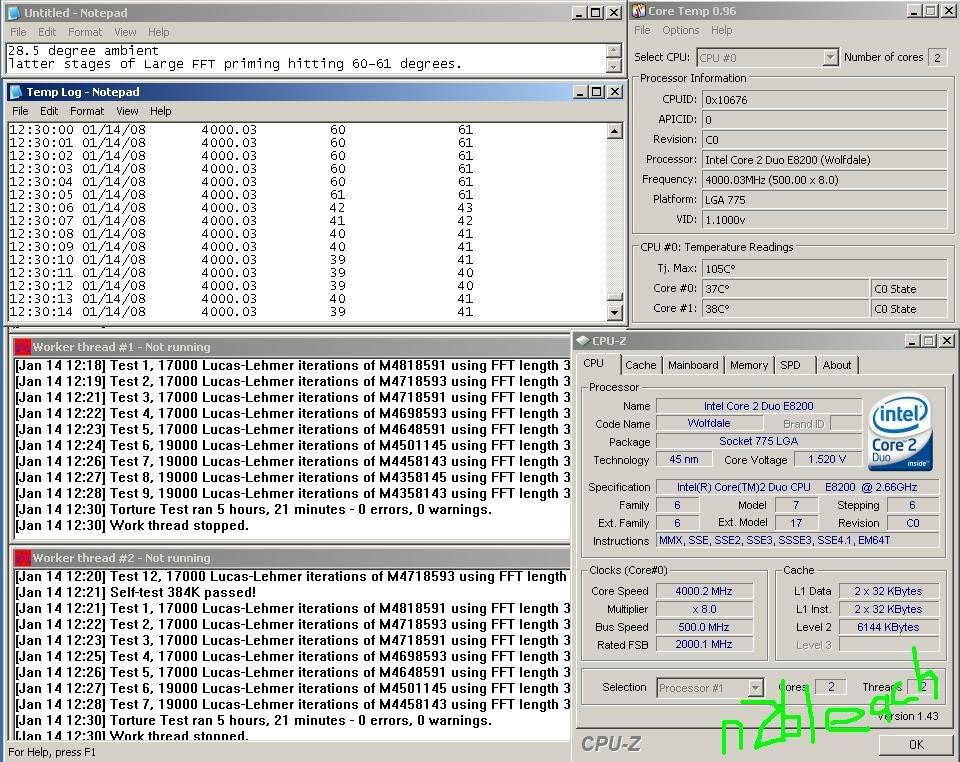Click the VID field showing 1.1000v

pos(824,220)
